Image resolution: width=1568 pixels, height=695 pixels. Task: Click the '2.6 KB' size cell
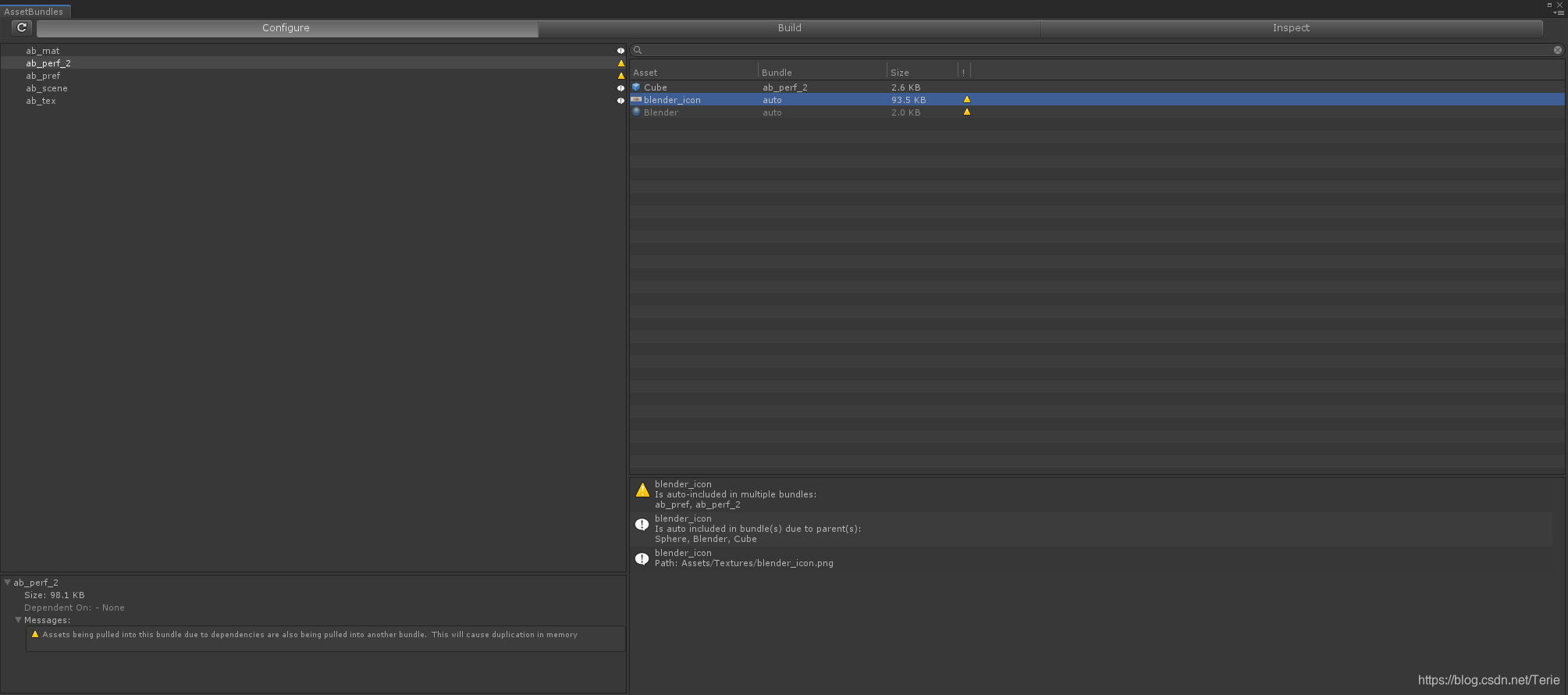(905, 87)
